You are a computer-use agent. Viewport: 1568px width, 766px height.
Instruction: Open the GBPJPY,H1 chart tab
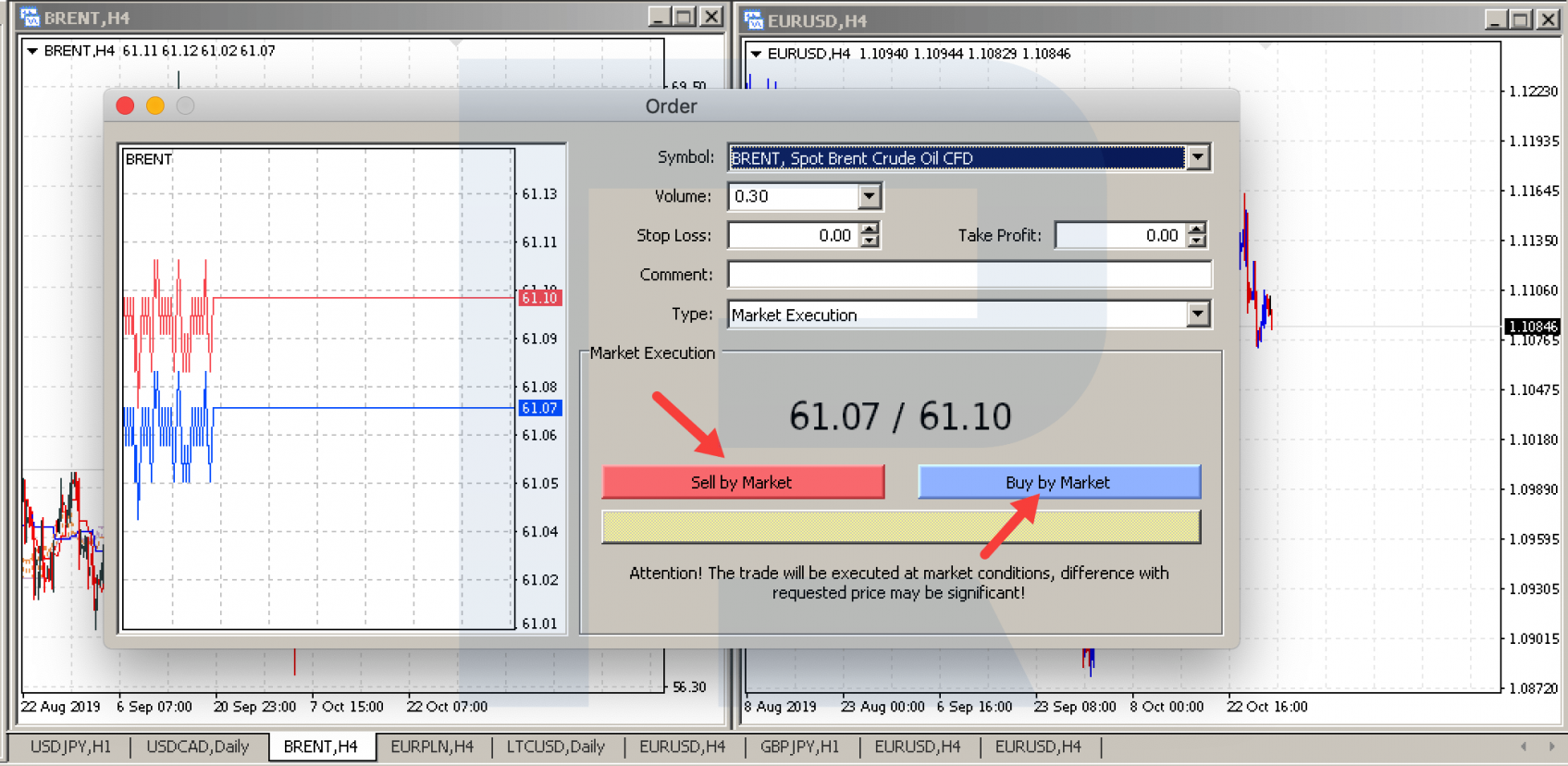[800, 747]
